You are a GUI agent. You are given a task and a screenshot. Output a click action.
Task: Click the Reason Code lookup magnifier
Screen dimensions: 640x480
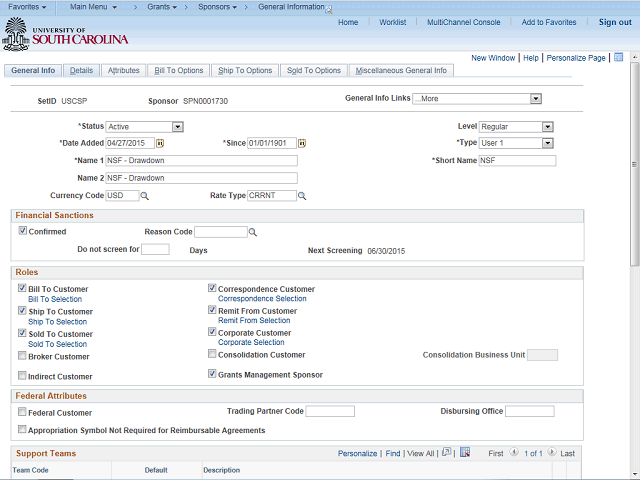pyautogui.click(x=252, y=232)
